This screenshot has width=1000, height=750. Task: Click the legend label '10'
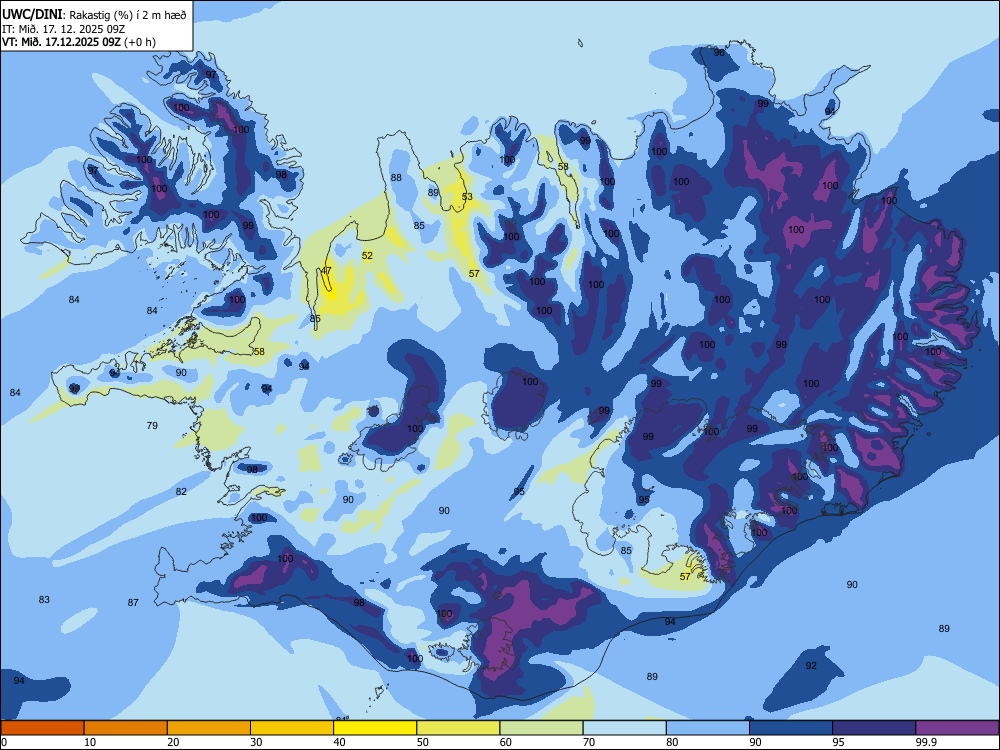[x=90, y=742]
